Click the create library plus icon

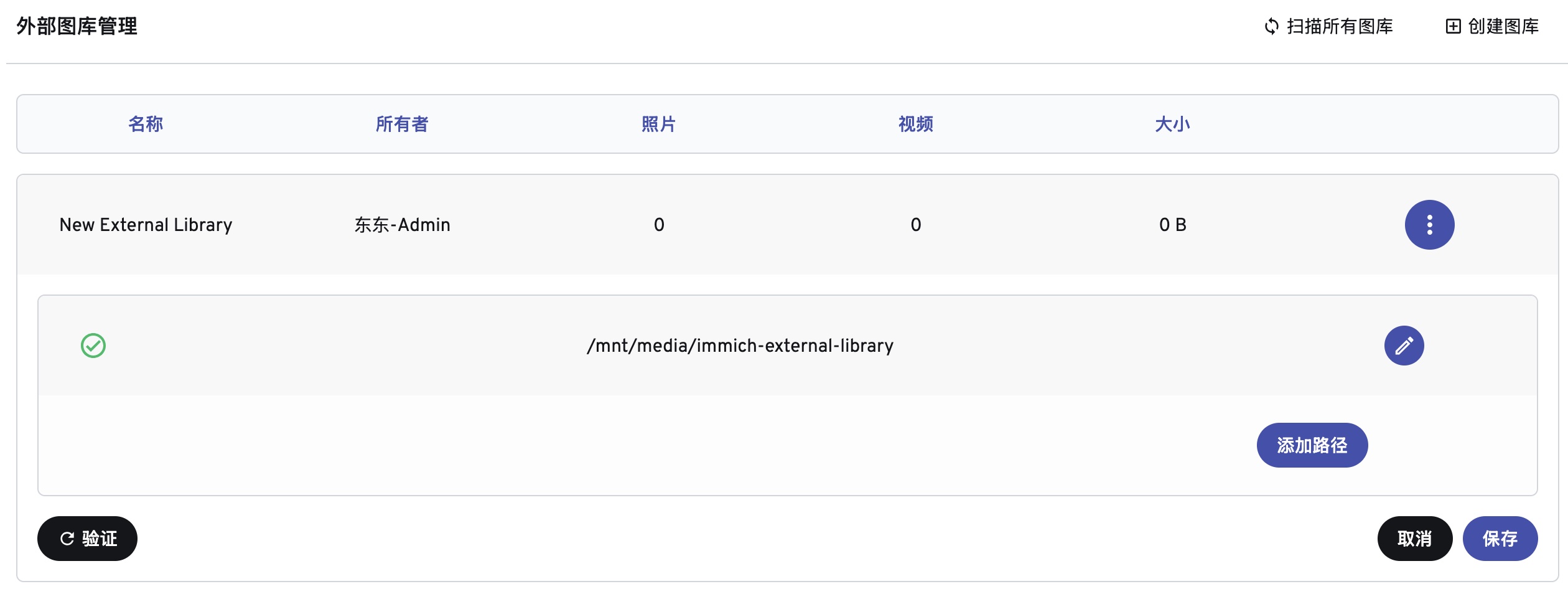(1453, 26)
